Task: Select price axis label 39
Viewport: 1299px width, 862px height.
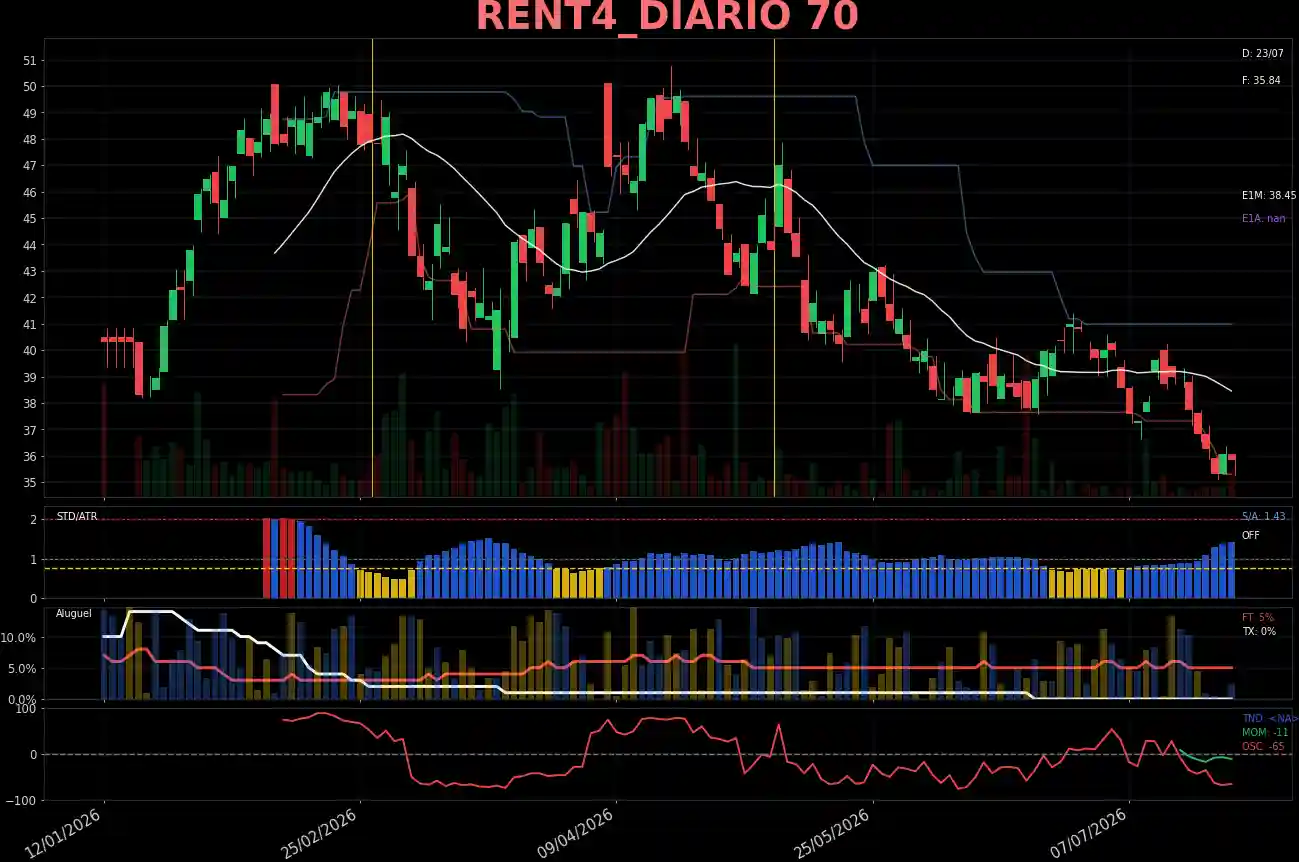Action: click(29, 378)
